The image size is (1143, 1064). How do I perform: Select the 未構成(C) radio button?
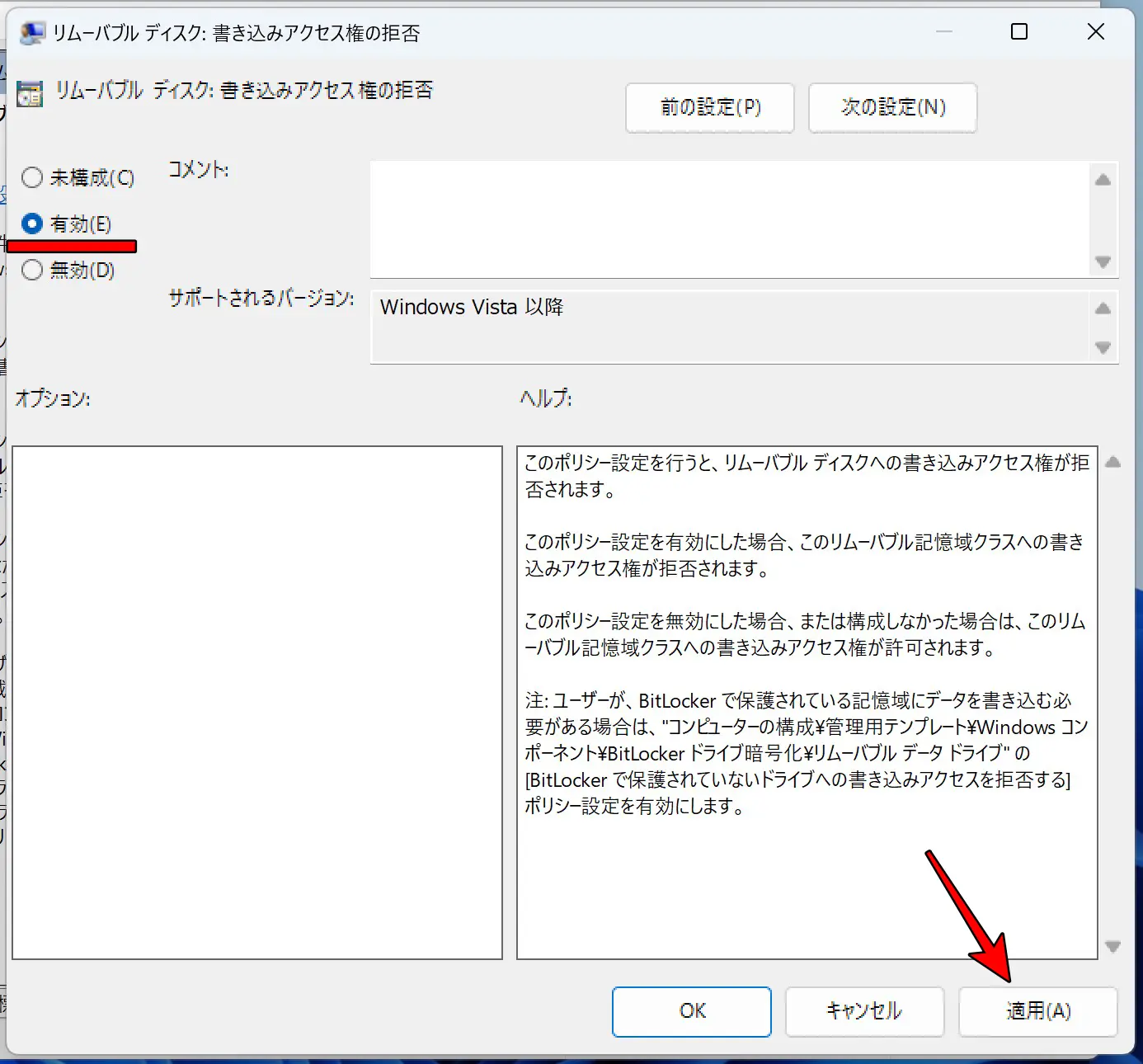[x=32, y=177]
